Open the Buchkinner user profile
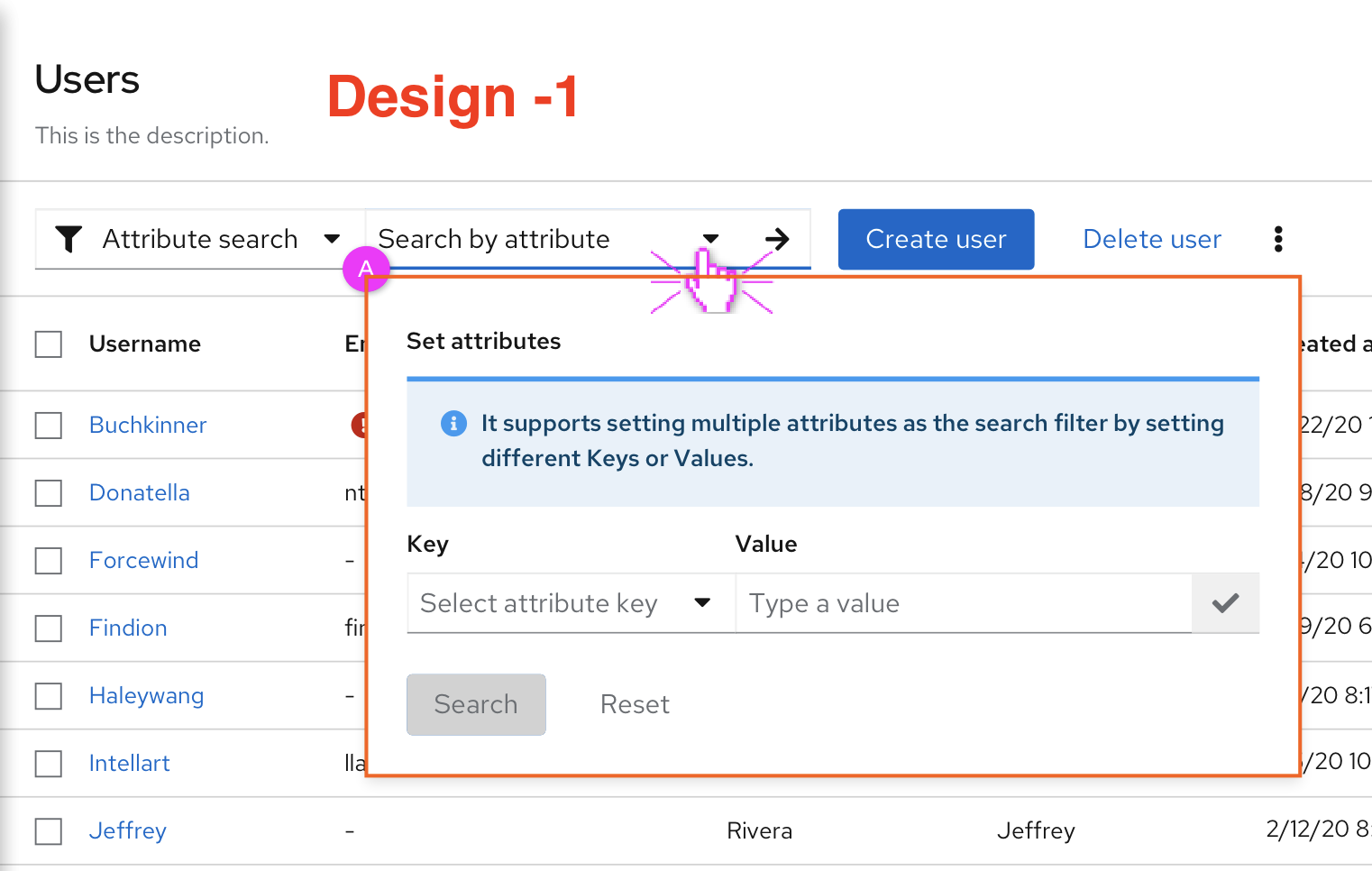This screenshot has width=1372, height=871. pyautogui.click(x=147, y=425)
